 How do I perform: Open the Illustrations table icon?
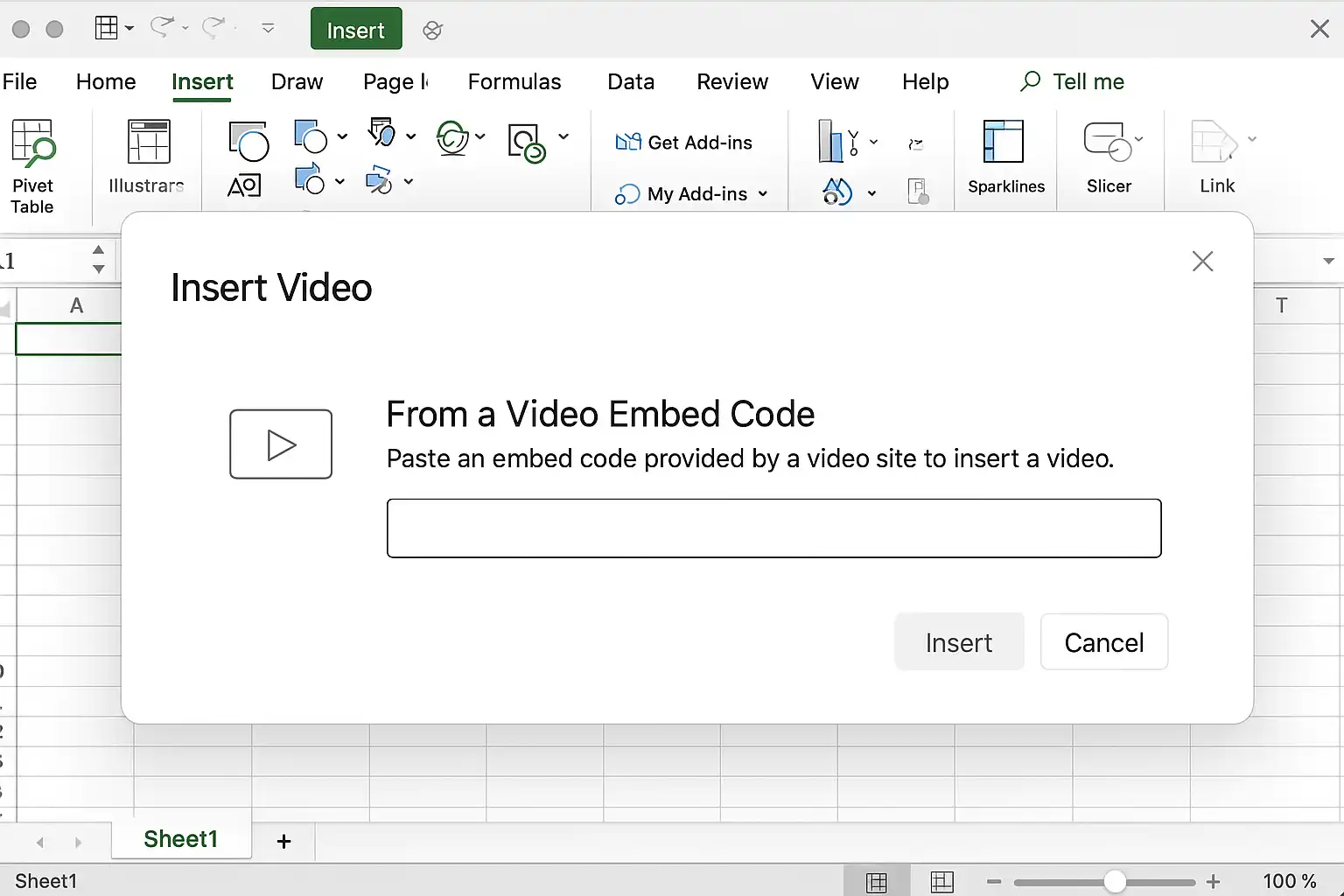149,142
